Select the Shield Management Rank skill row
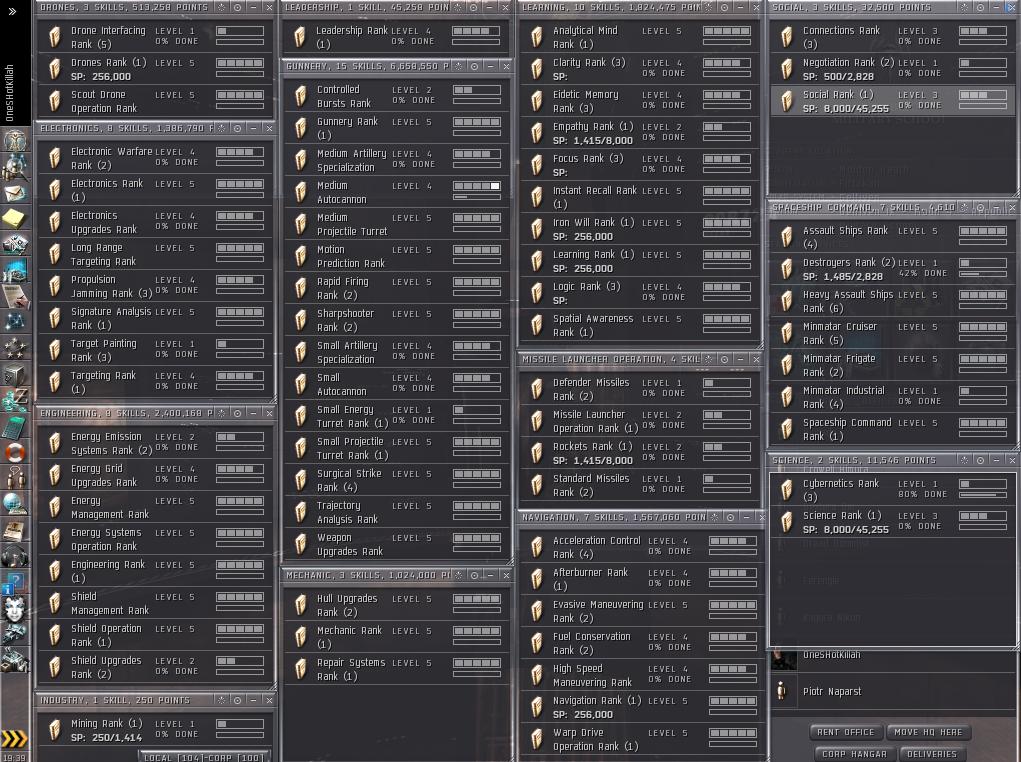 pos(155,603)
